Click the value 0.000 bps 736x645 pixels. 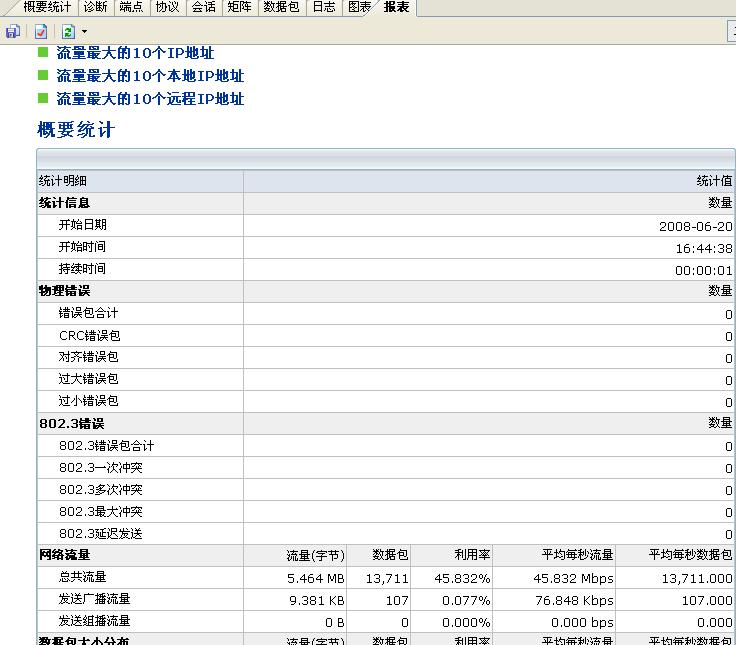click(x=583, y=623)
